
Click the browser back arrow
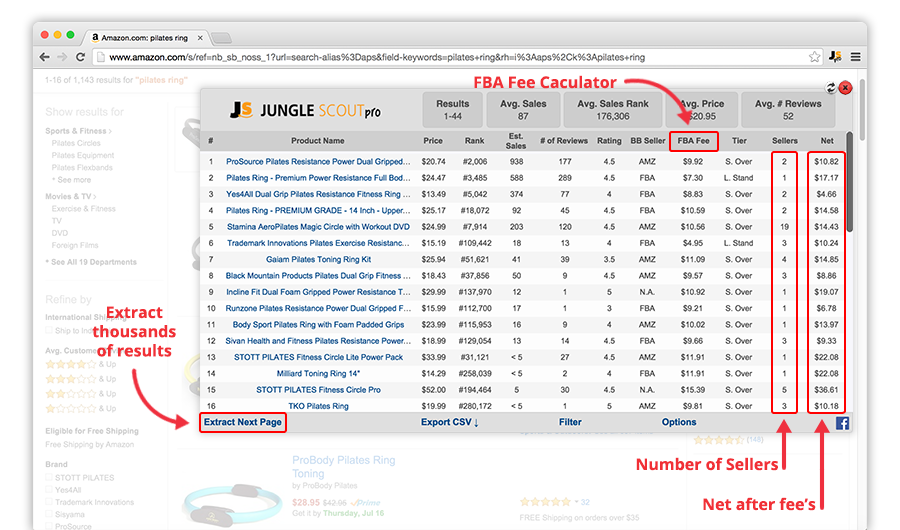pyautogui.click(x=45, y=57)
